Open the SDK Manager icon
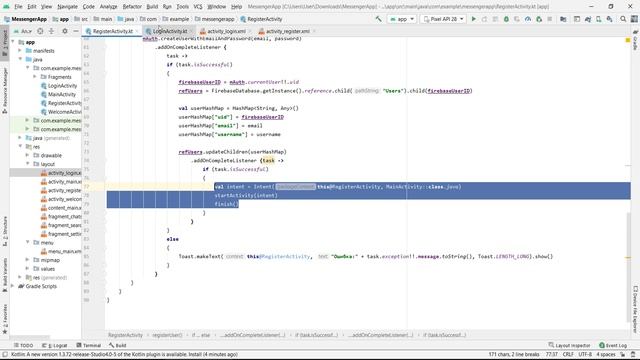 point(609,19)
